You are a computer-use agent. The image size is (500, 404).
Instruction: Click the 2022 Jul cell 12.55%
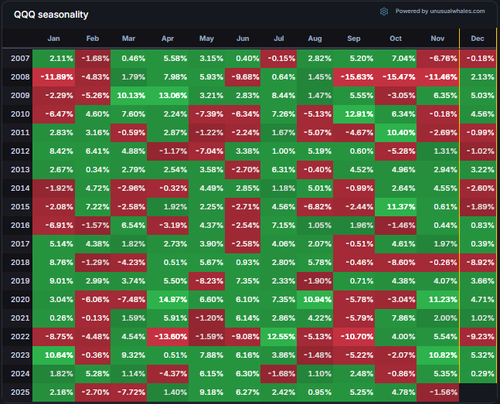click(279, 337)
